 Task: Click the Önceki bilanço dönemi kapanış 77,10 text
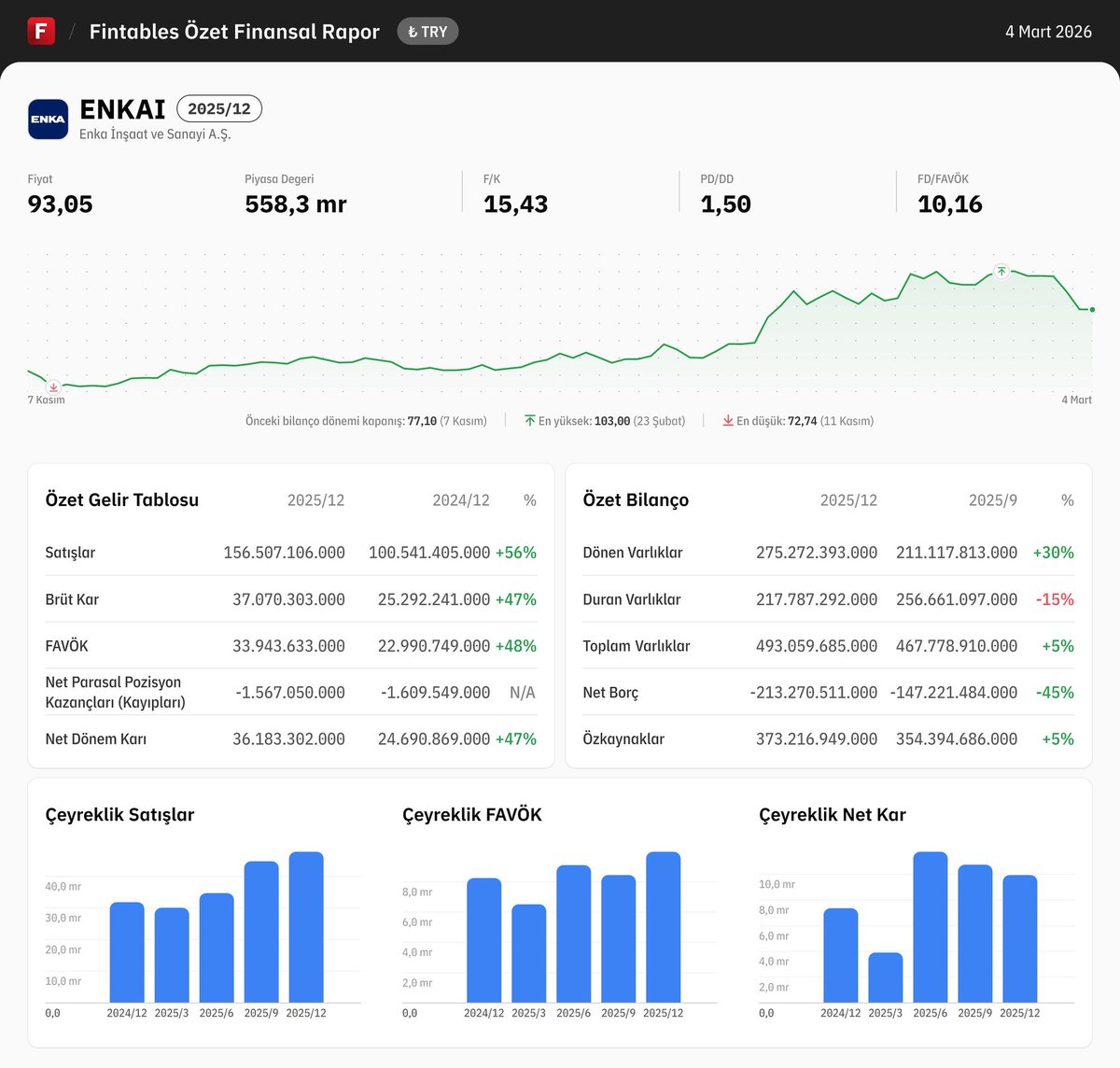[x=366, y=421]
